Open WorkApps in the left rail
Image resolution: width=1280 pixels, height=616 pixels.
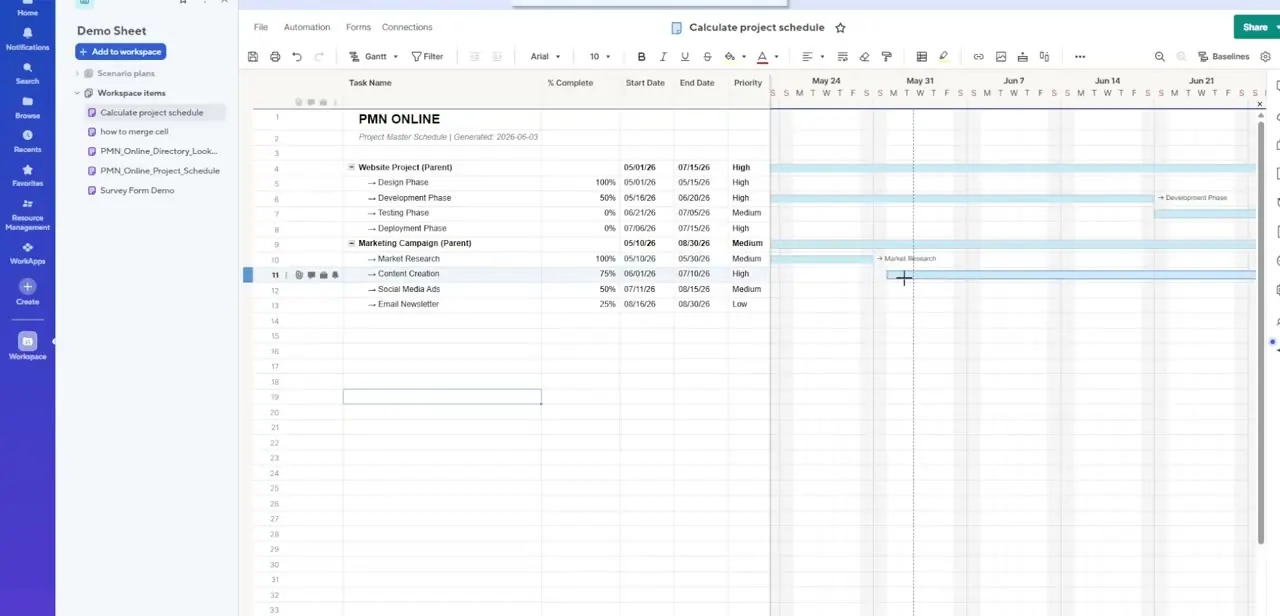tap(27, 253)
